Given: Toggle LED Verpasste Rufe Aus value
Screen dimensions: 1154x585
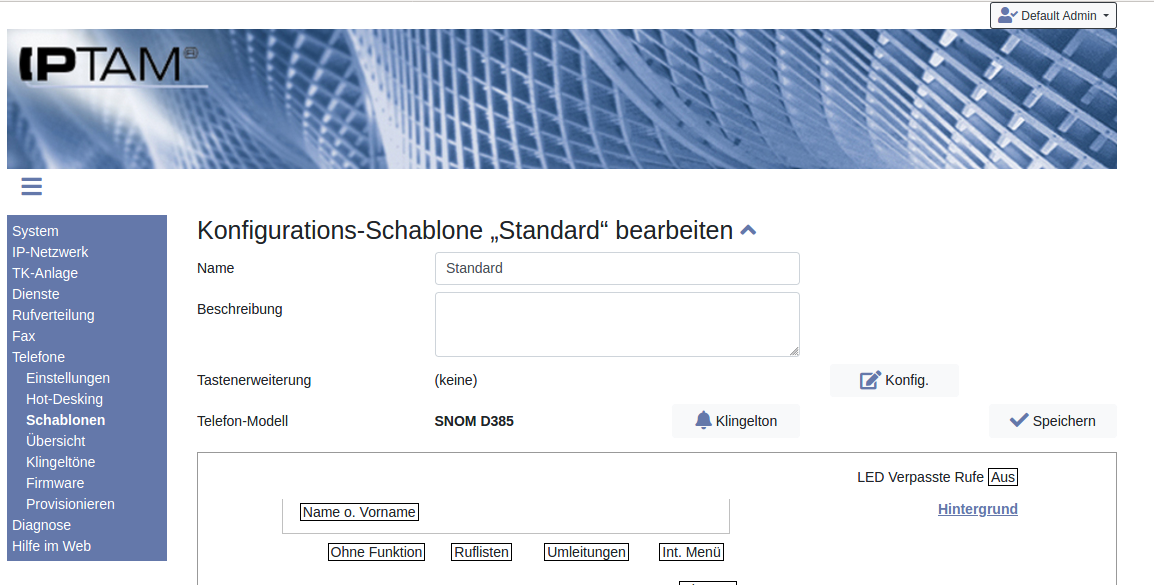Looking at the screenshot, I should click(x=1002, y=477).
